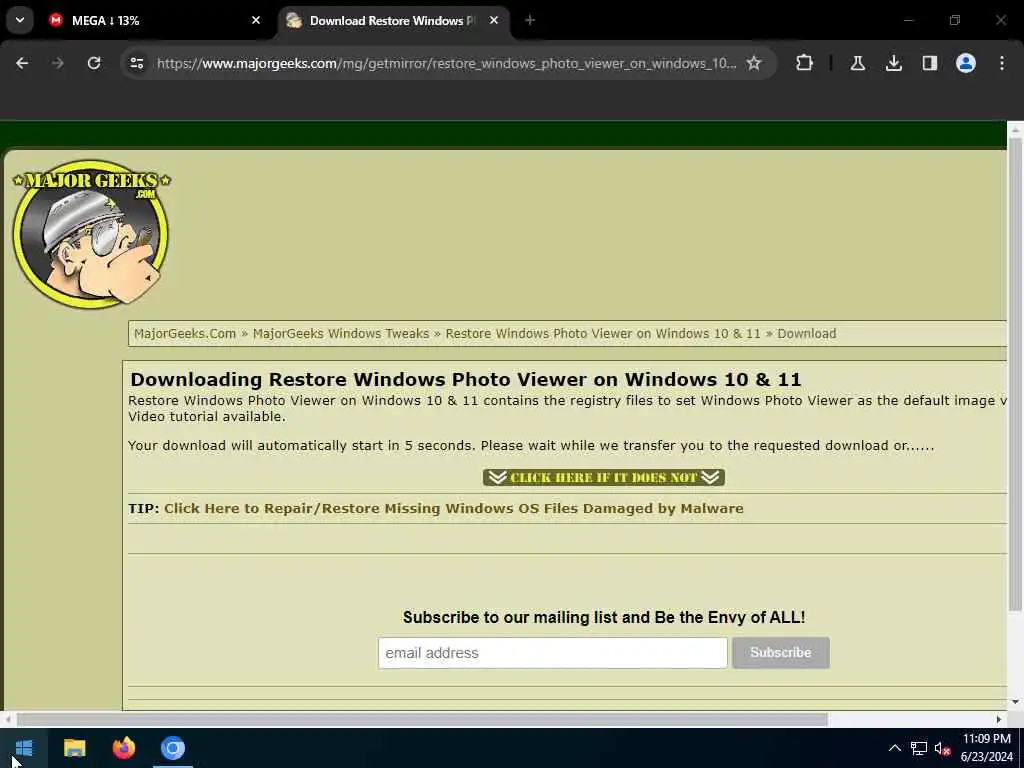Viewport: 1024px width, 768px height.
Task: Launch Firefox from the taskbar
Action: (123, 748)
